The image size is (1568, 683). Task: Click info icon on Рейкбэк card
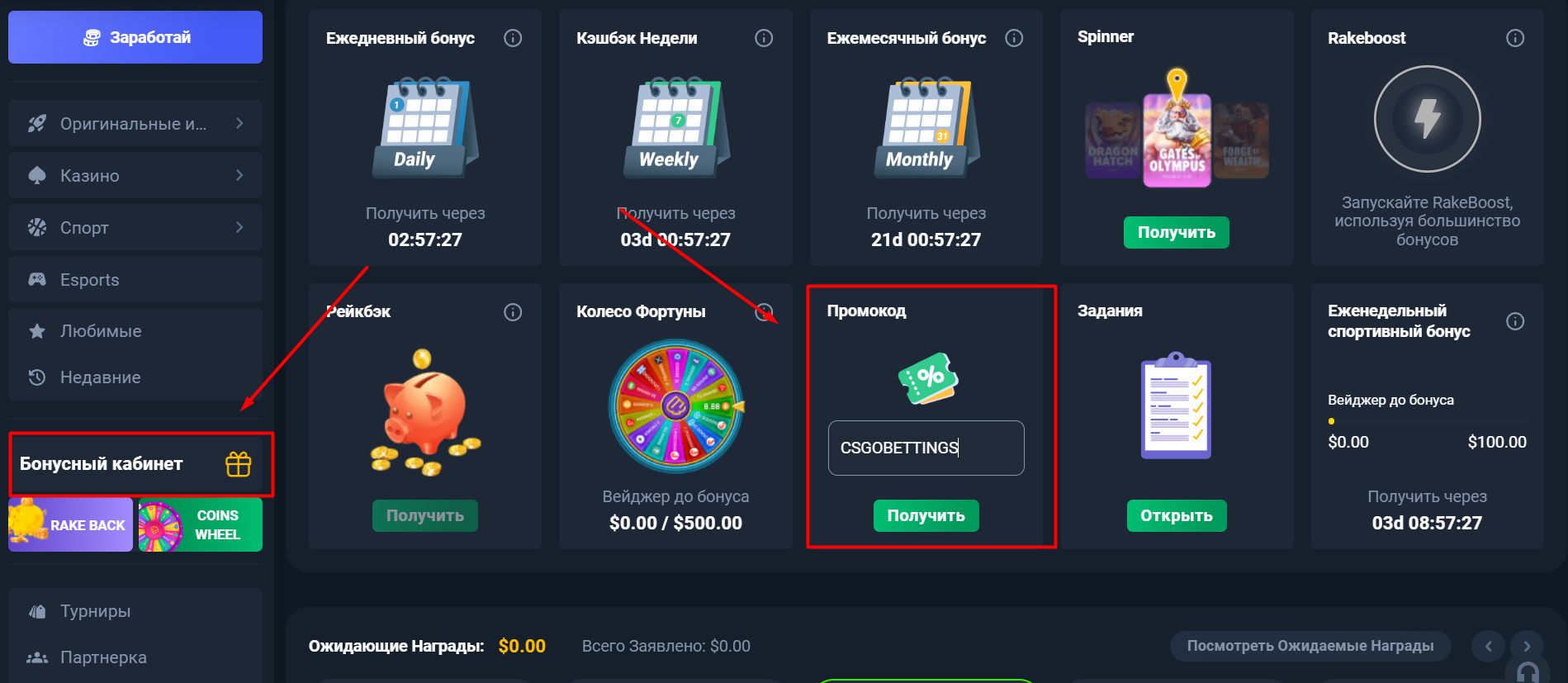[x=513, y=312]
